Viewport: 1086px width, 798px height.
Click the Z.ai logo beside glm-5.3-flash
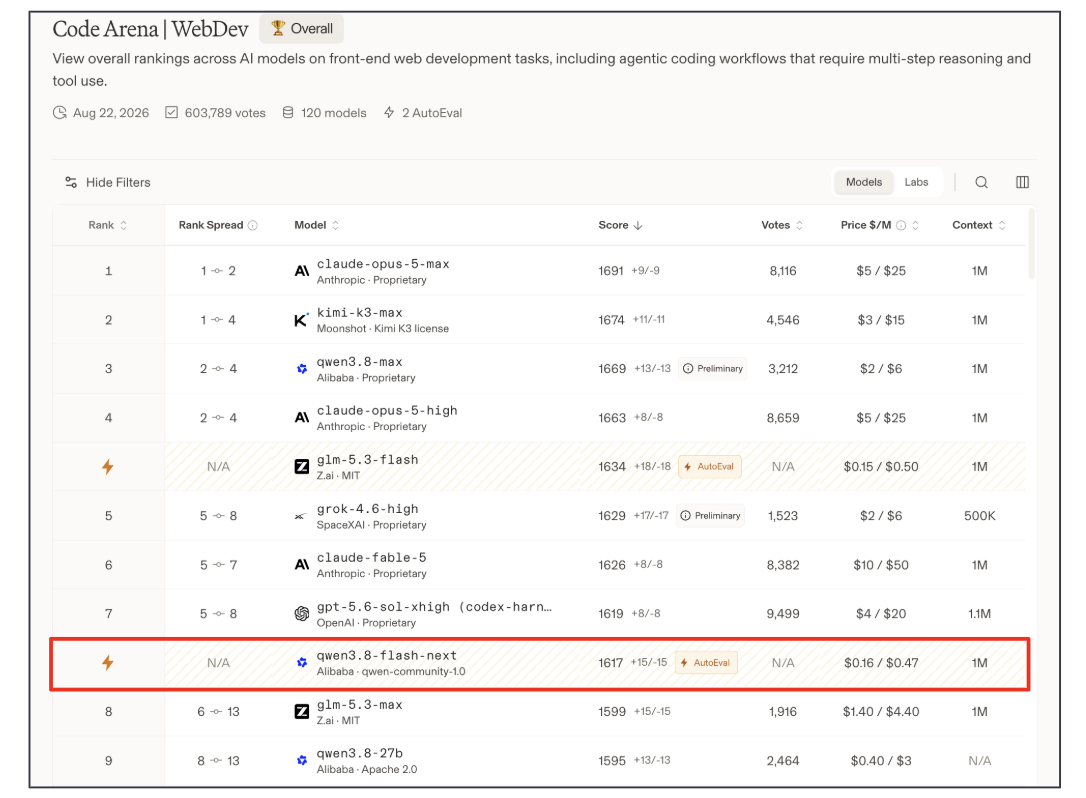301,467
